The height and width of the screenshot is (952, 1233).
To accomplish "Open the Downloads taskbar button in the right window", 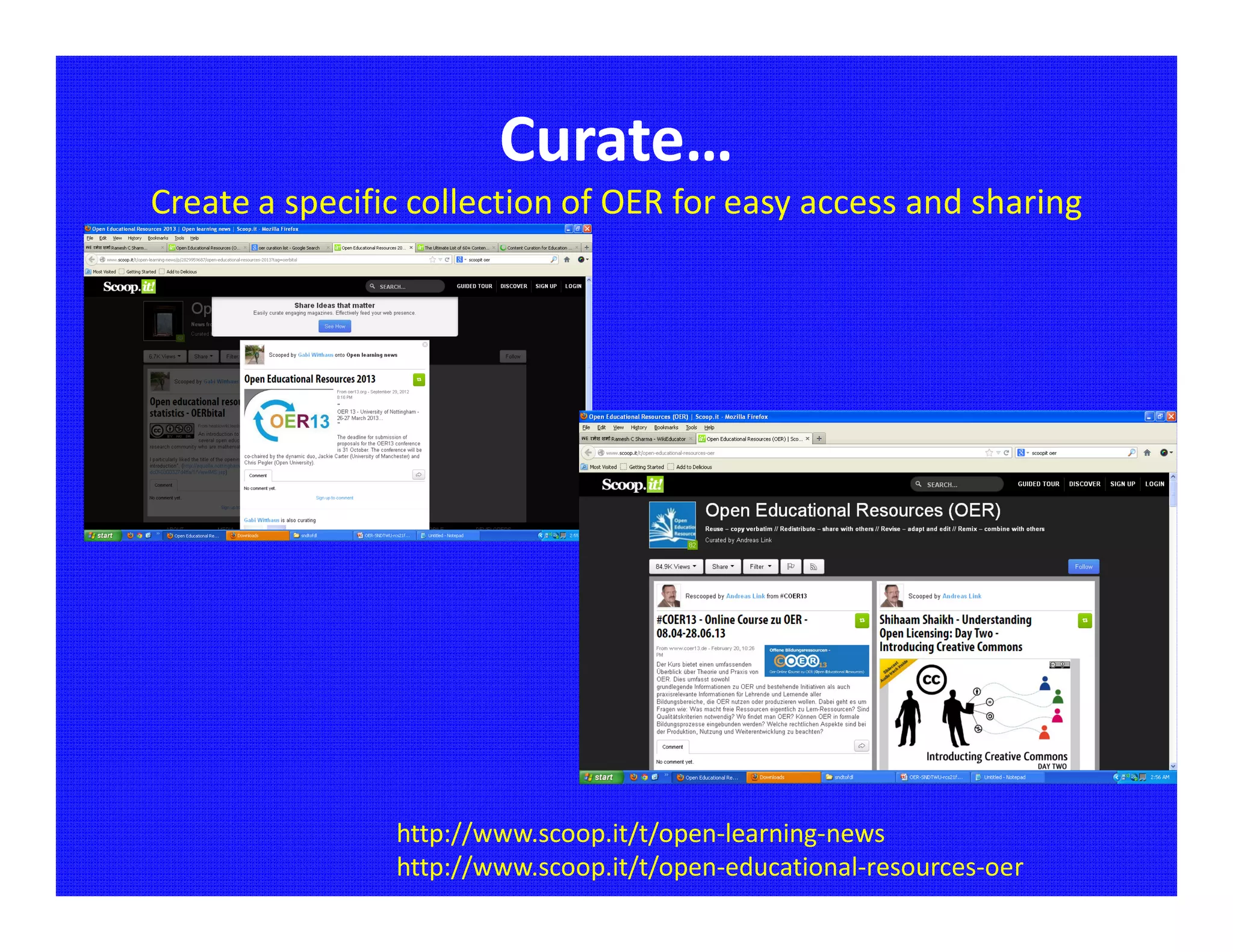I will [x=783, y=777].
